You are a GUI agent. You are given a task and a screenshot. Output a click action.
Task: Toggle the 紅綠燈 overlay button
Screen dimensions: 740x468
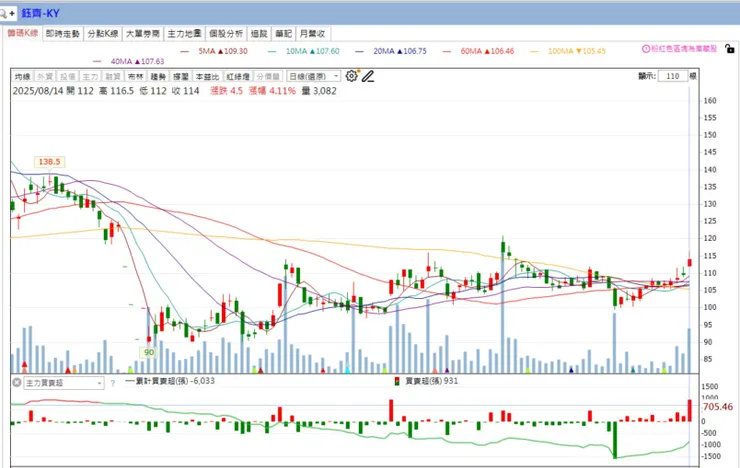pos(238,76)
